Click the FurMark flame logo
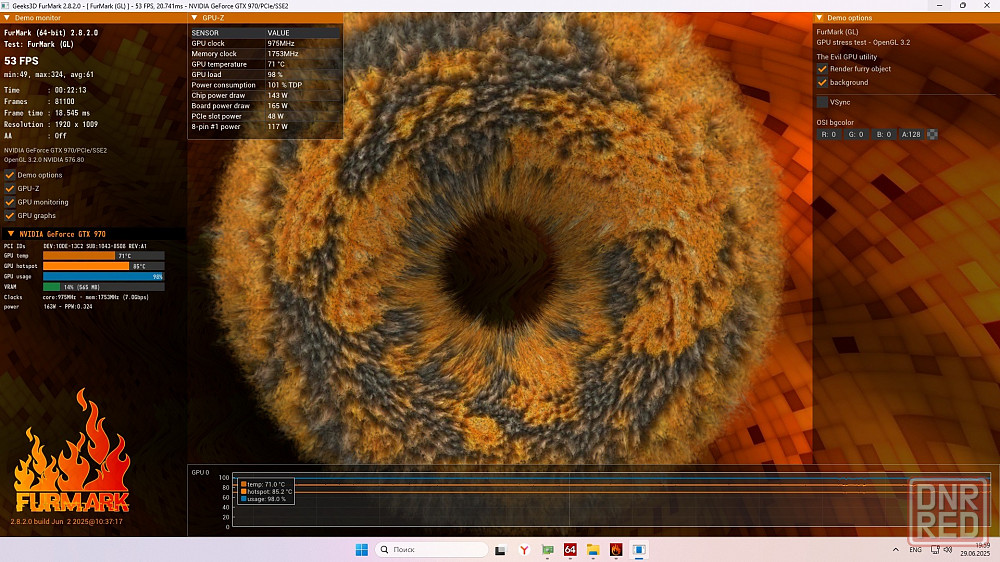1000x562 pixels. [71, 450]
